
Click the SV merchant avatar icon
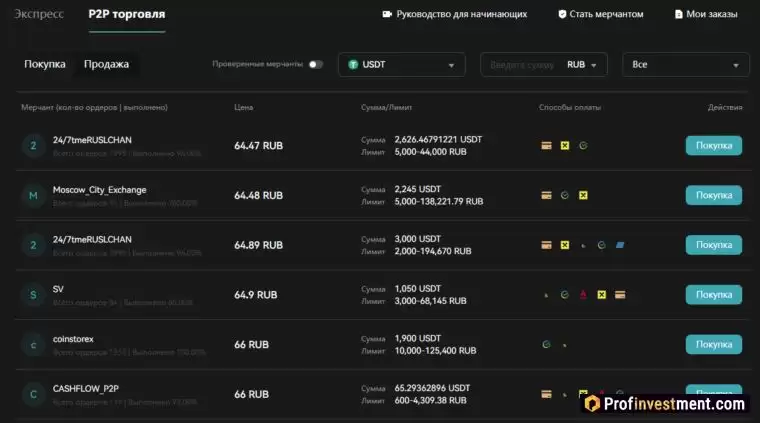click(33, 295)
